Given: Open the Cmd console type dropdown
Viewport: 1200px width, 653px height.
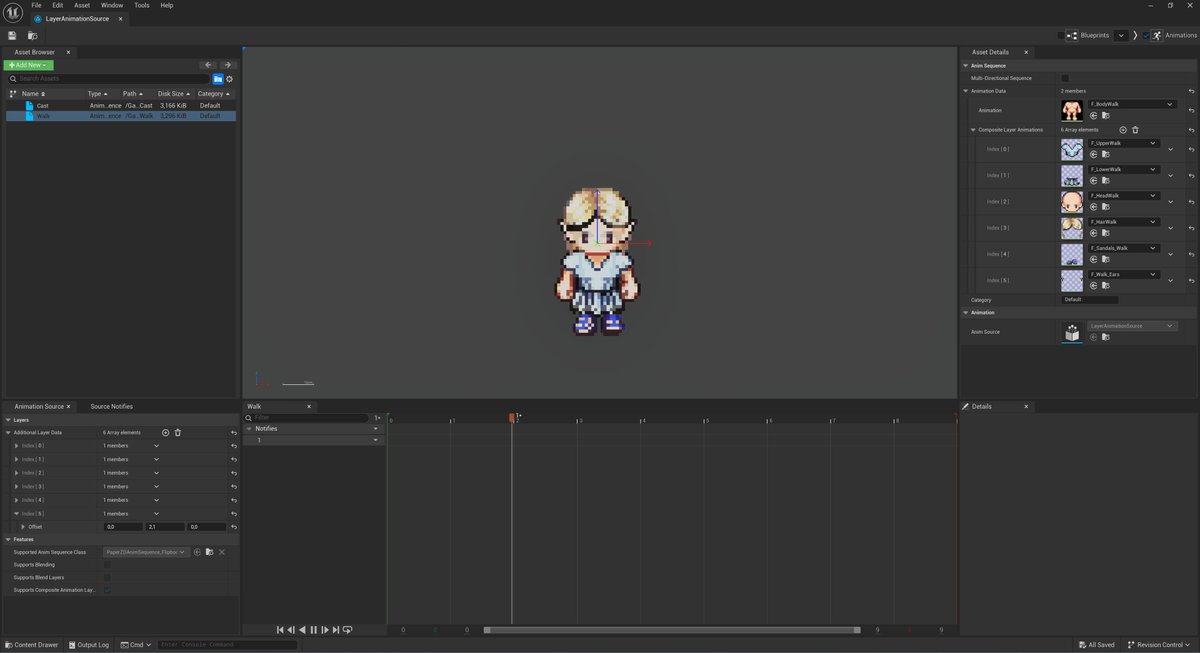Looking at the screenshot, I should tap(135, 645).
